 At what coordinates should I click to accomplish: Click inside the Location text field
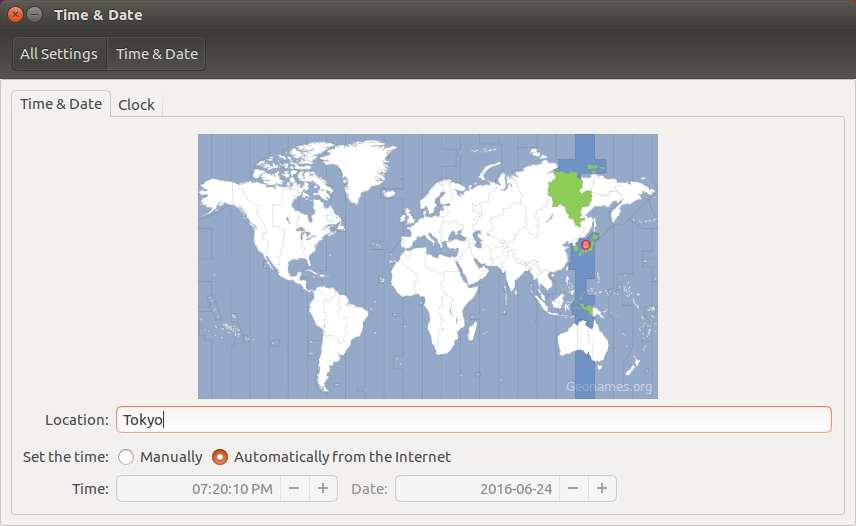474,420
